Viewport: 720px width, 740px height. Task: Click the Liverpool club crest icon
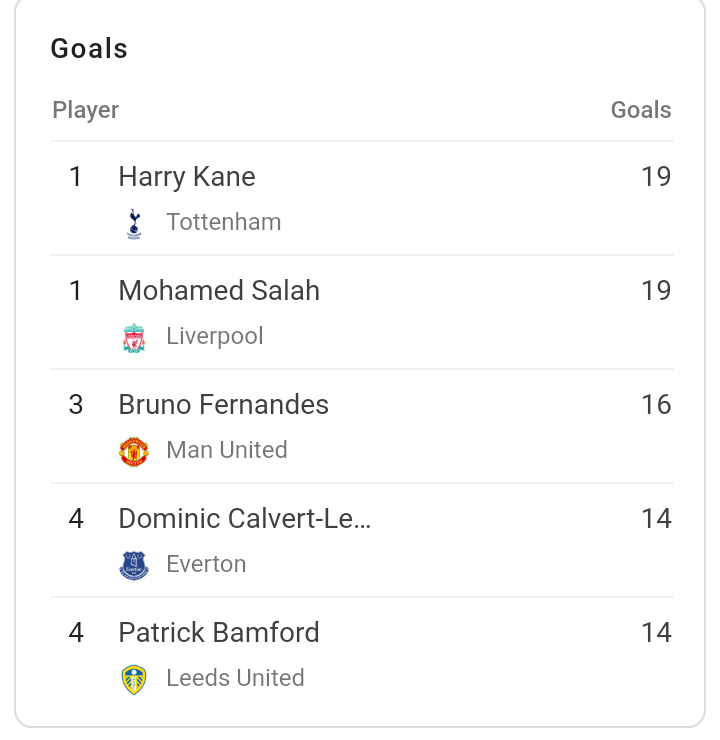point(134,338)
